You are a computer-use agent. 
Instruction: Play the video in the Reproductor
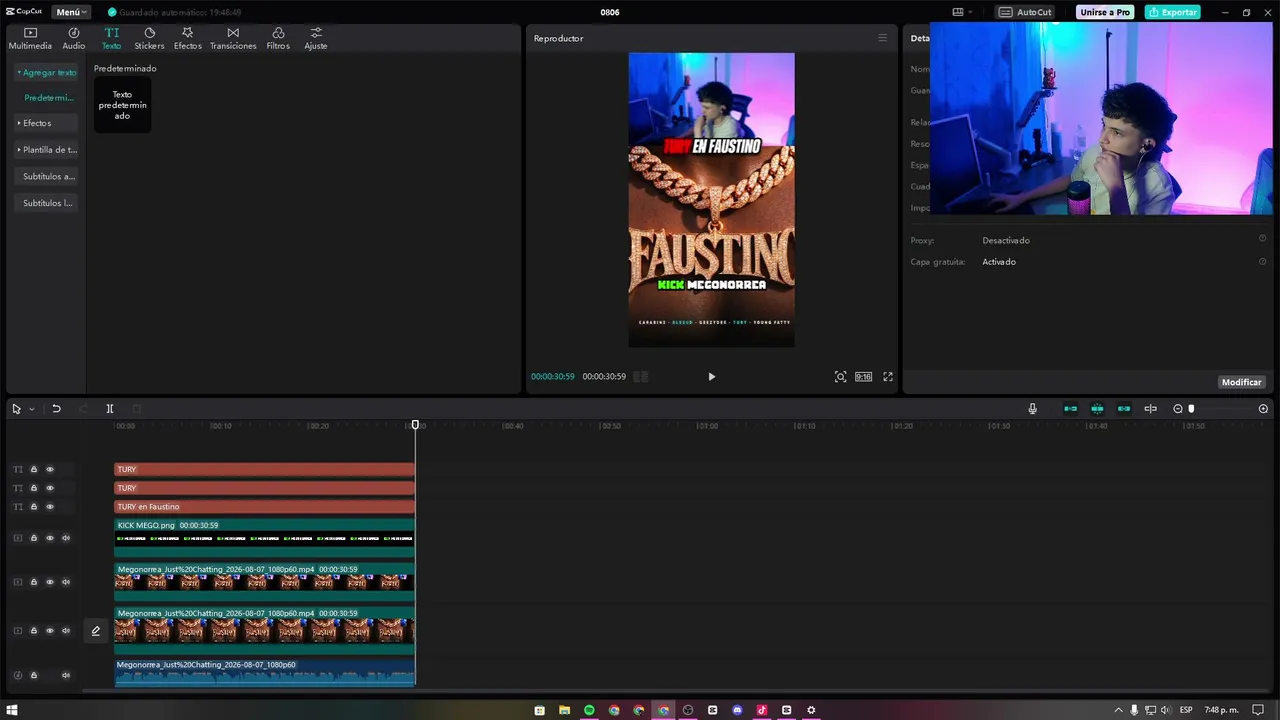pos(711,377)
